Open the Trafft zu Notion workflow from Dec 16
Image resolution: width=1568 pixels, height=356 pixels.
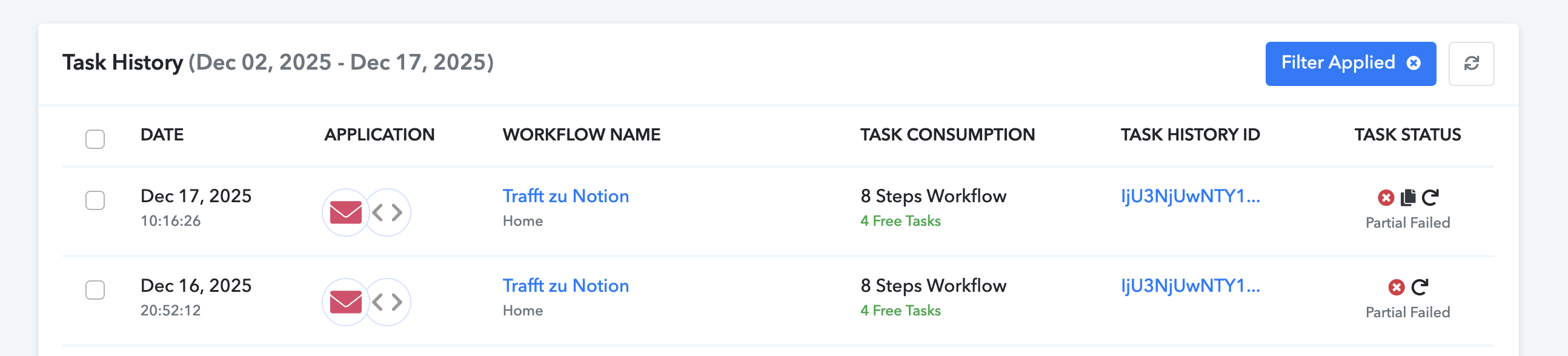[565, 285]
